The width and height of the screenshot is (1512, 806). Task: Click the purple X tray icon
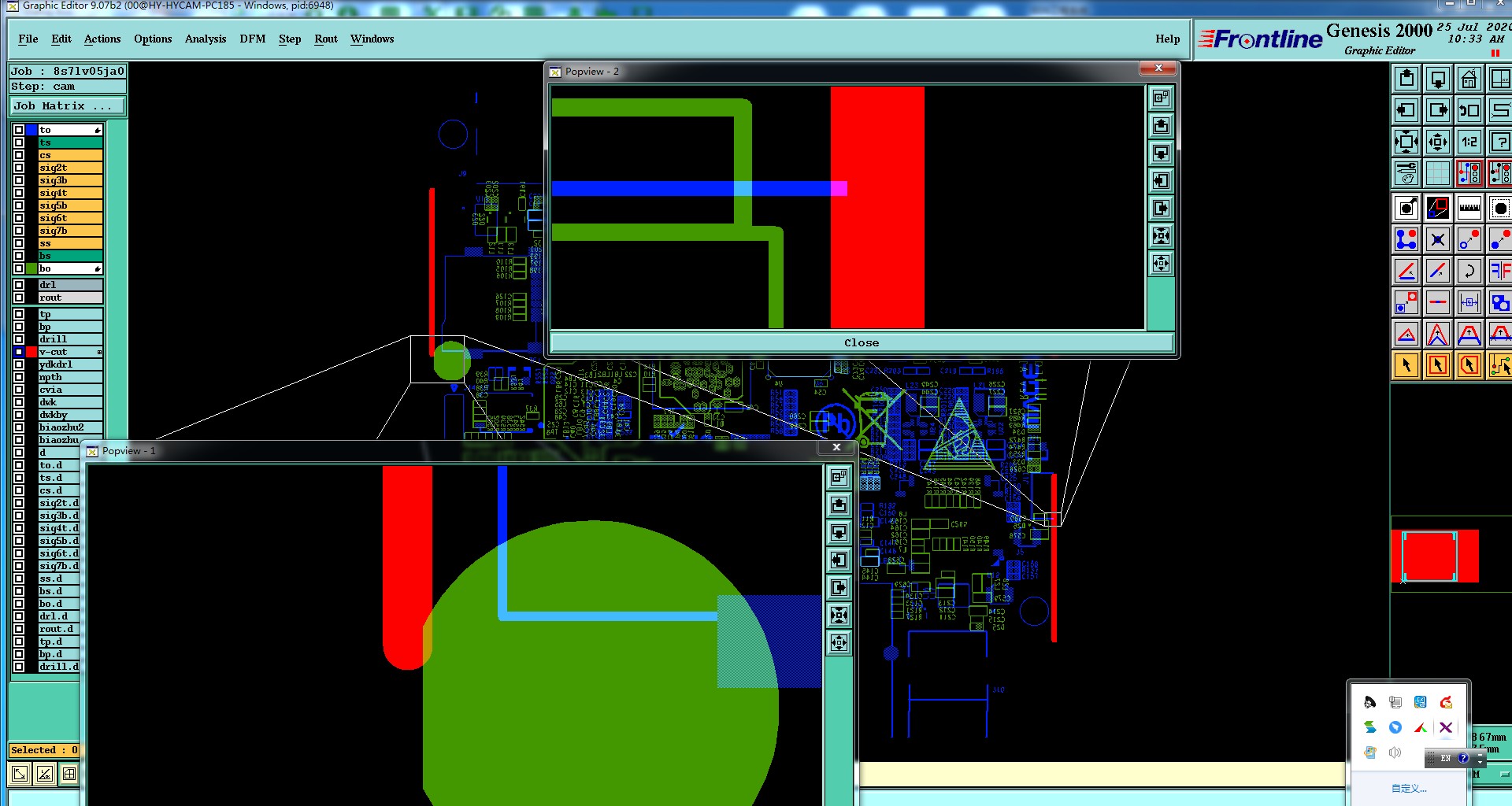click(x=1446, y=727)
